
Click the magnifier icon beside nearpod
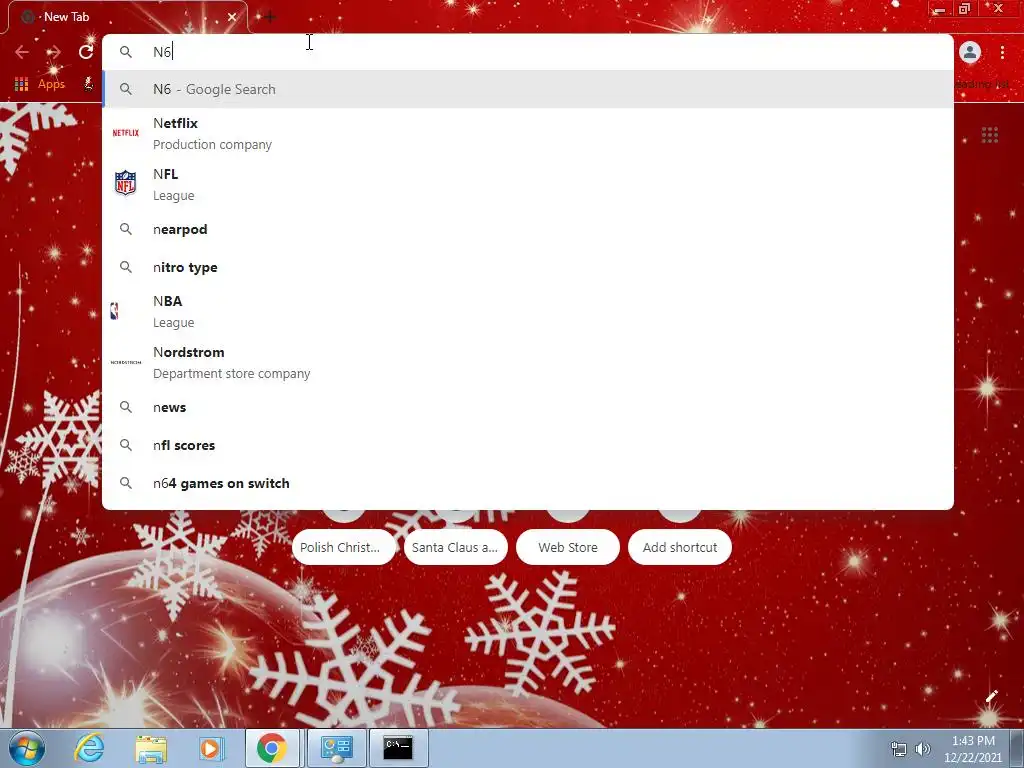(x=125, y=229)
